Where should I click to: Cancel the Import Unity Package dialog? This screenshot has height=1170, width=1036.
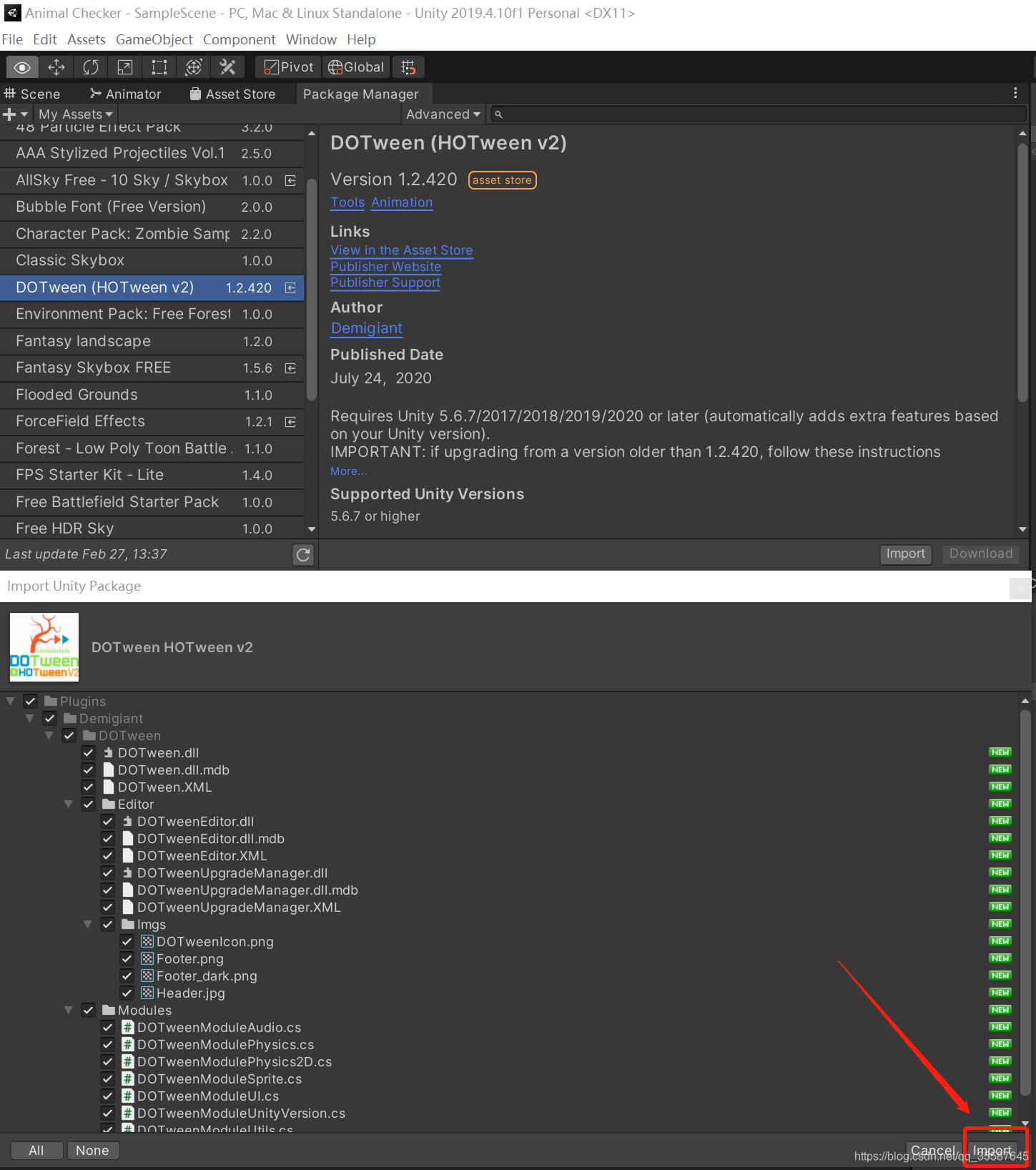[932, 1151]
